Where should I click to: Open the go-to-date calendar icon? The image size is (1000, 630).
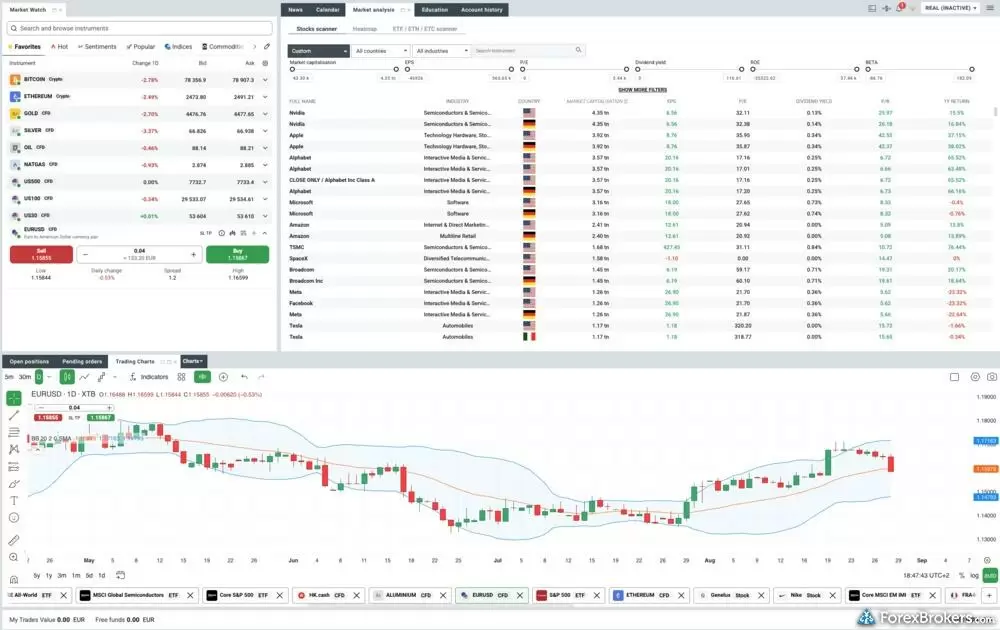coord(120,575)
